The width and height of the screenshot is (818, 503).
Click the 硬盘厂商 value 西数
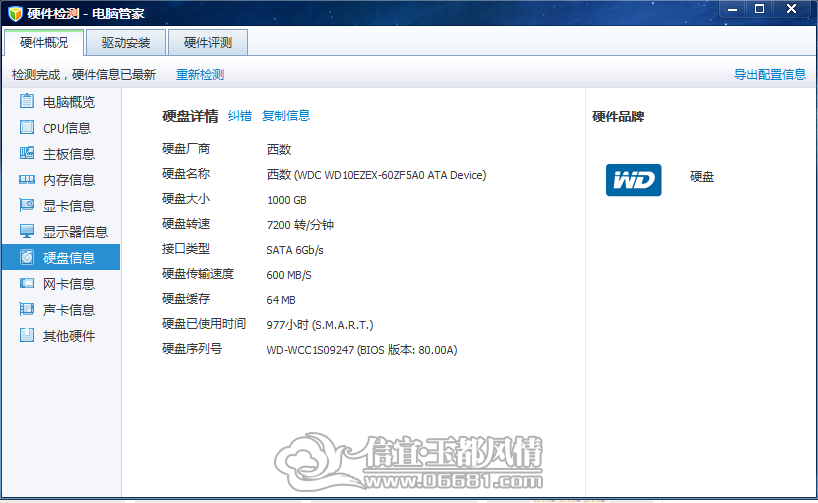tap(279, 150)
